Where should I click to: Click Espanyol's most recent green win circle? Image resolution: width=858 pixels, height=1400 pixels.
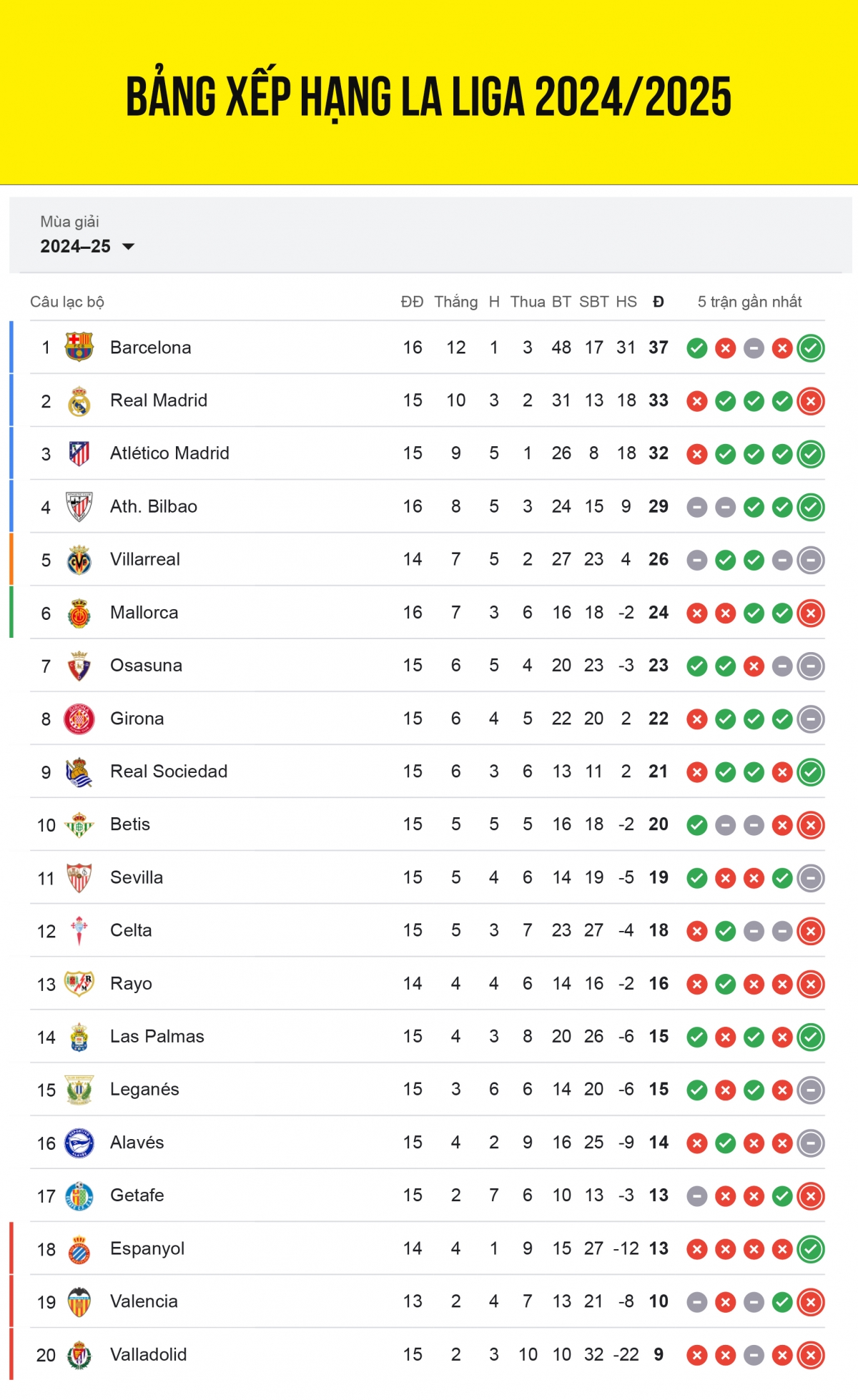point(811,1249)
